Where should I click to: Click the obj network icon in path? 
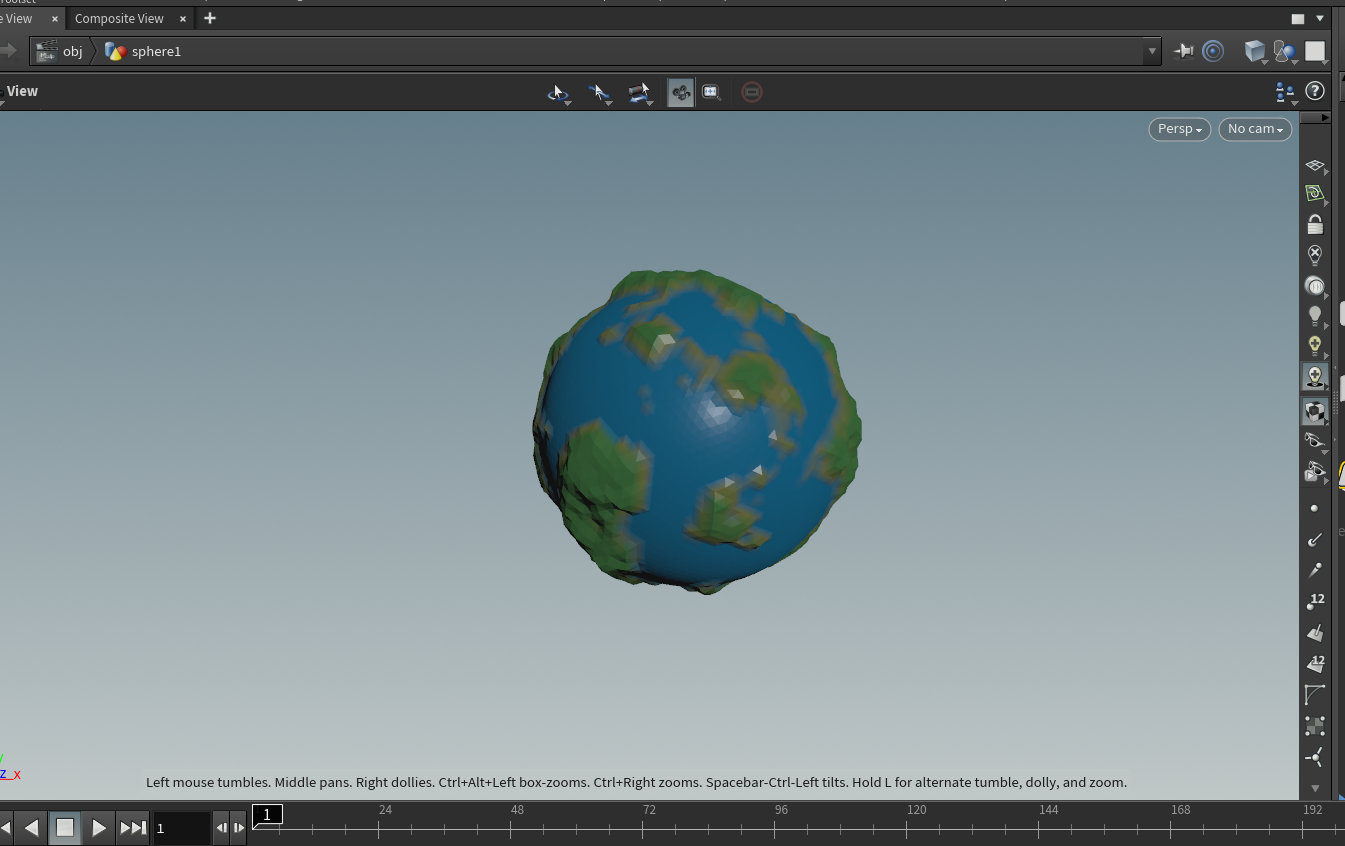click(x=46, y=51)
